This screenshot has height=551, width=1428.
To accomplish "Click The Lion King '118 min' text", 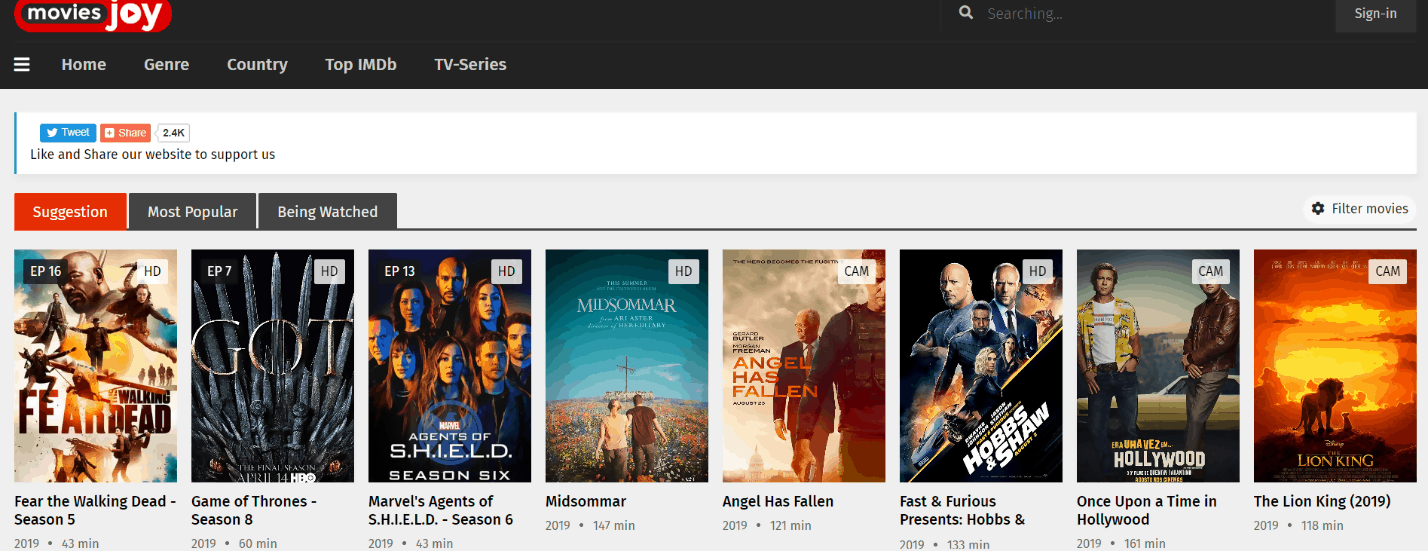I will click(x=1323, y=525).
